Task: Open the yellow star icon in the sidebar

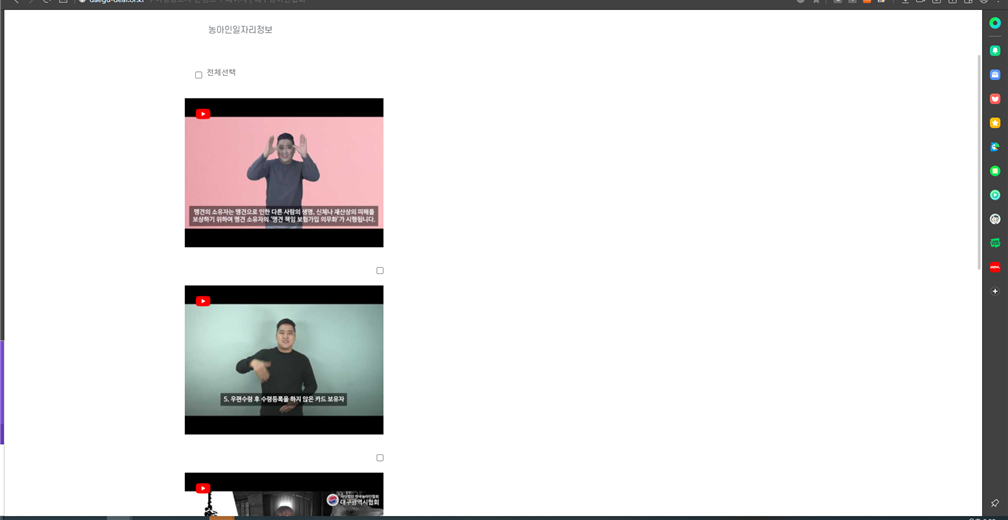Action: (995, 123)
